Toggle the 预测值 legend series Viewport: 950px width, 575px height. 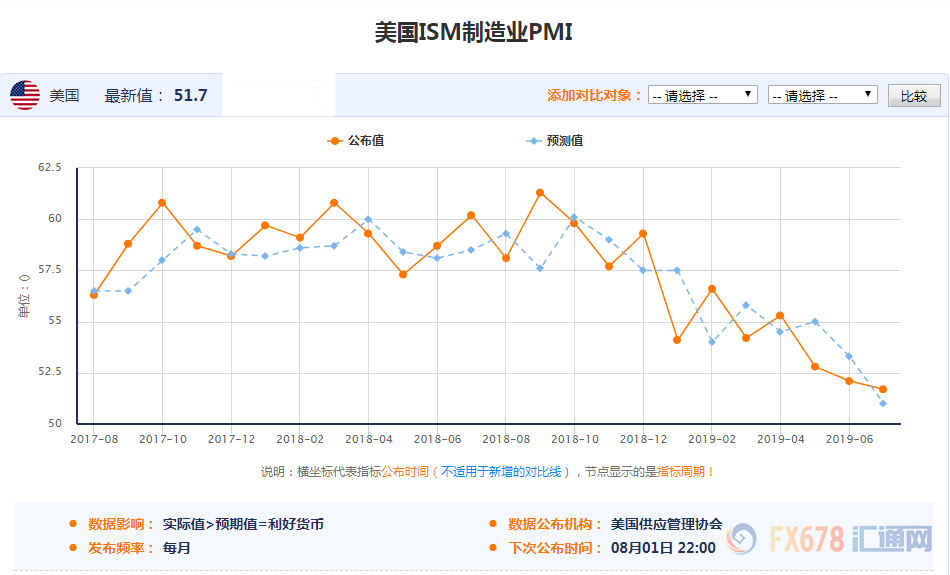pyautogui.click(x=555, y=141)
